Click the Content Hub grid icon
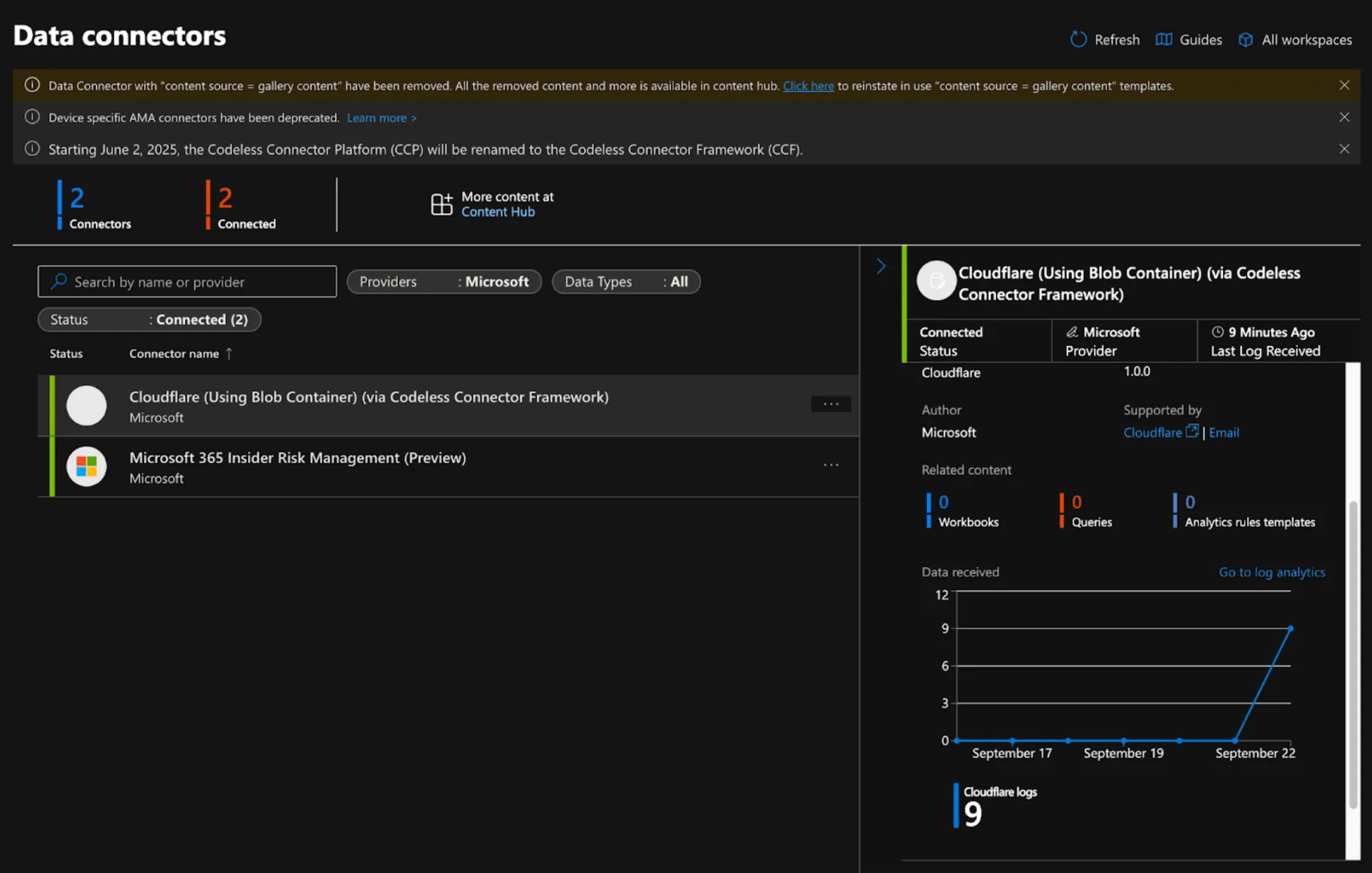 pos(442,204)
